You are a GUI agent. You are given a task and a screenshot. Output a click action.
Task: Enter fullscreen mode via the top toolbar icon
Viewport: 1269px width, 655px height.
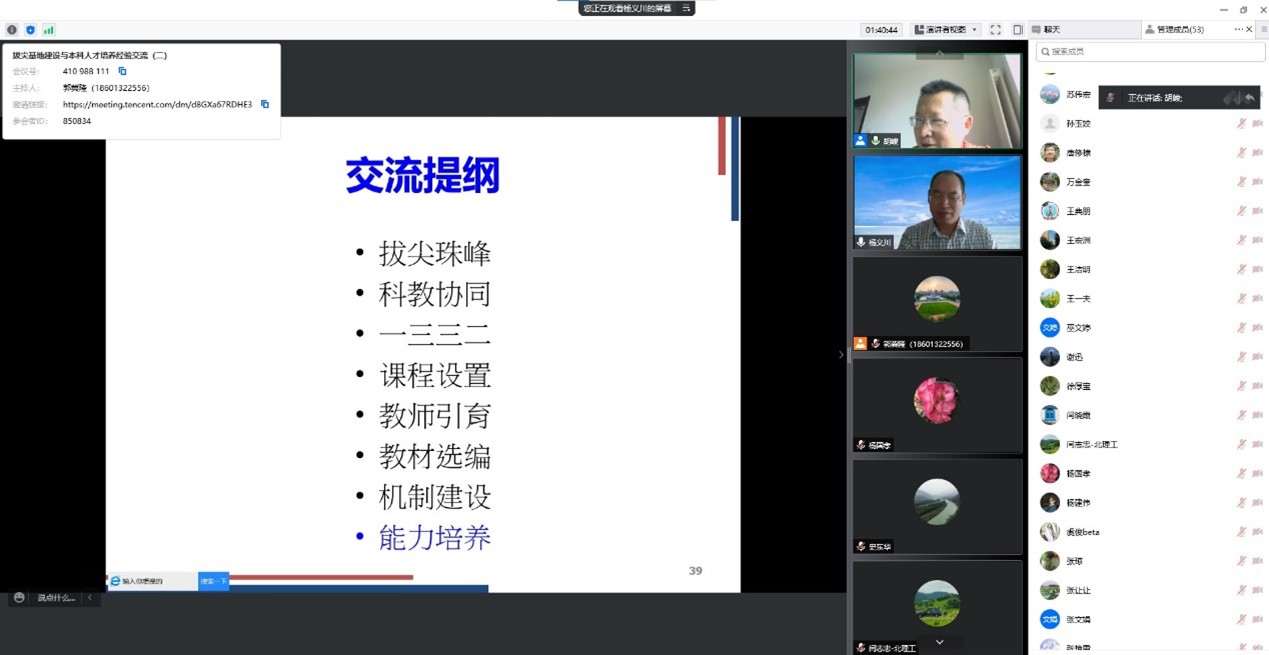click(995, 30)
